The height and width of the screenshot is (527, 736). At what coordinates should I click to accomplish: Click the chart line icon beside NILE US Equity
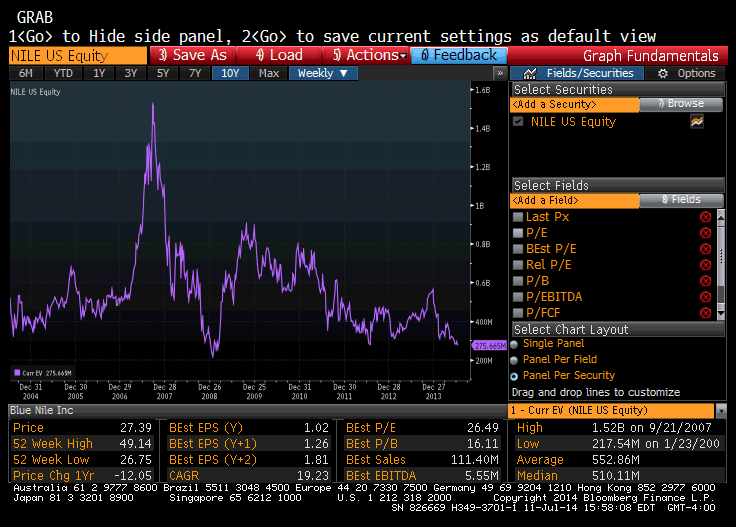[697, 122]
